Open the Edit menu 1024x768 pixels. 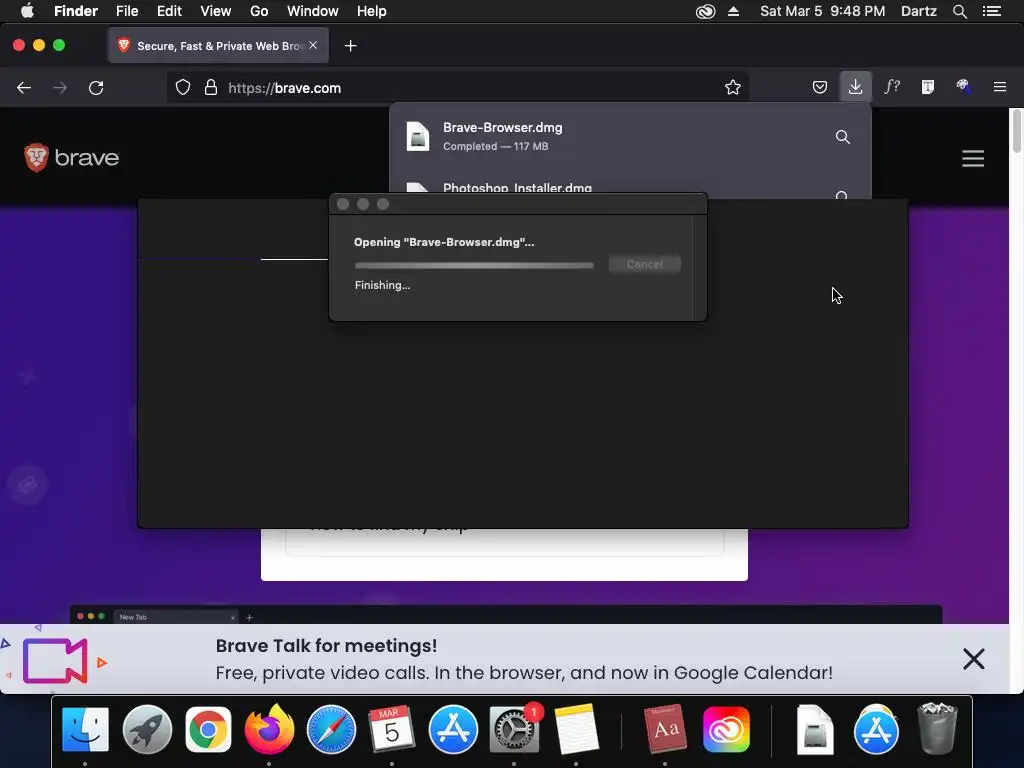click(169, 11)
